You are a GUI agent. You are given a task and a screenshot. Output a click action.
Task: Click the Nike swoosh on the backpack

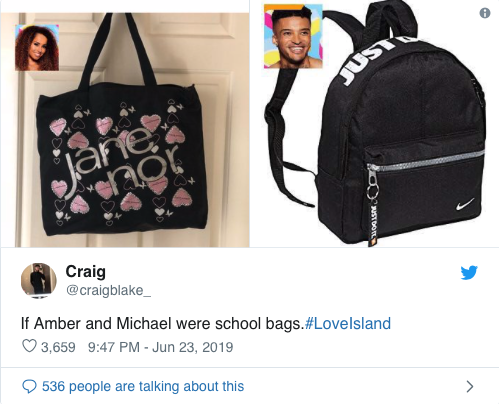click(465, 204)
